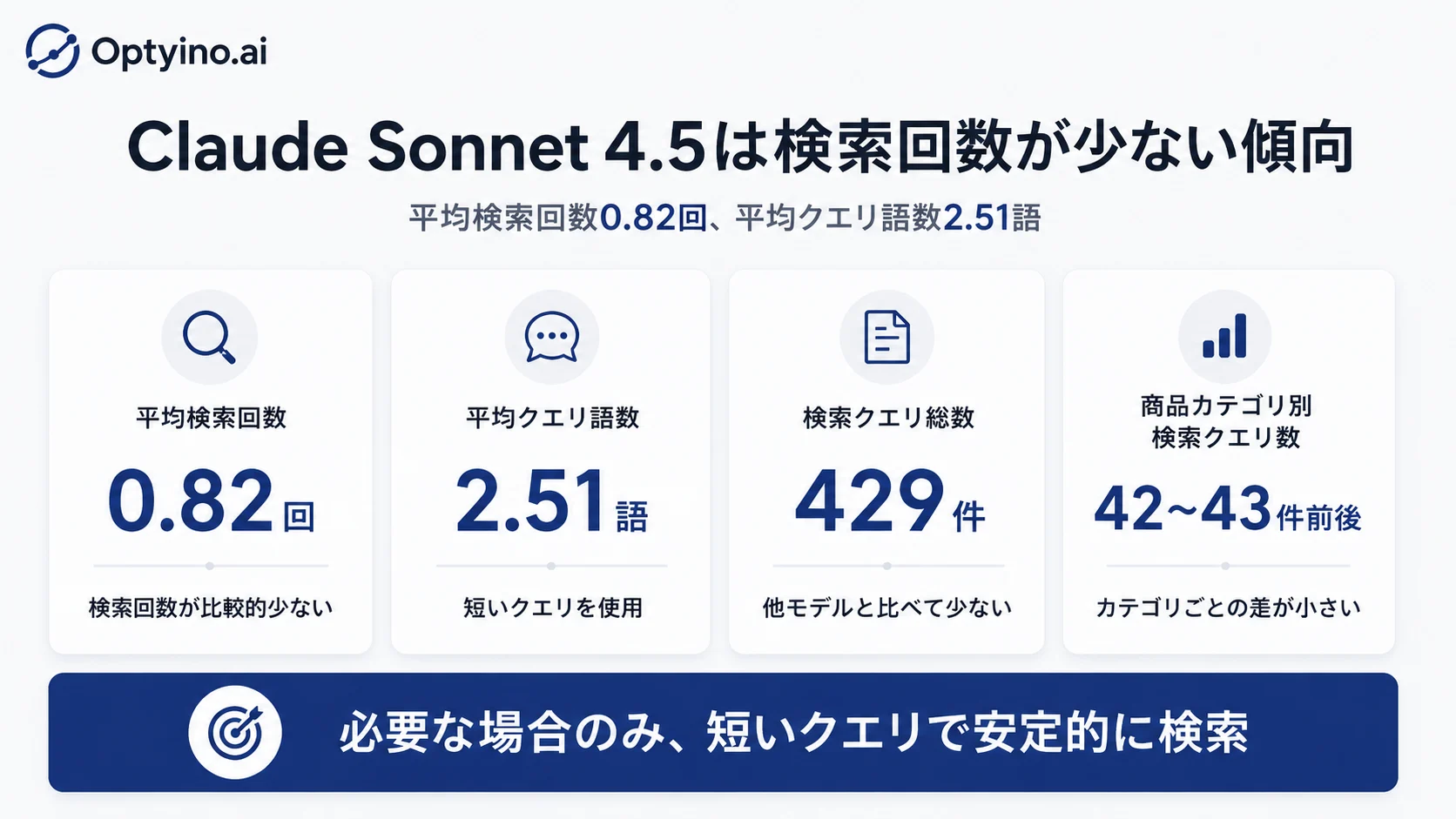The image size is (1456, 819).
Task: Click the 2.51語 value
Action: pyautogui.click(x=551, y=501)
